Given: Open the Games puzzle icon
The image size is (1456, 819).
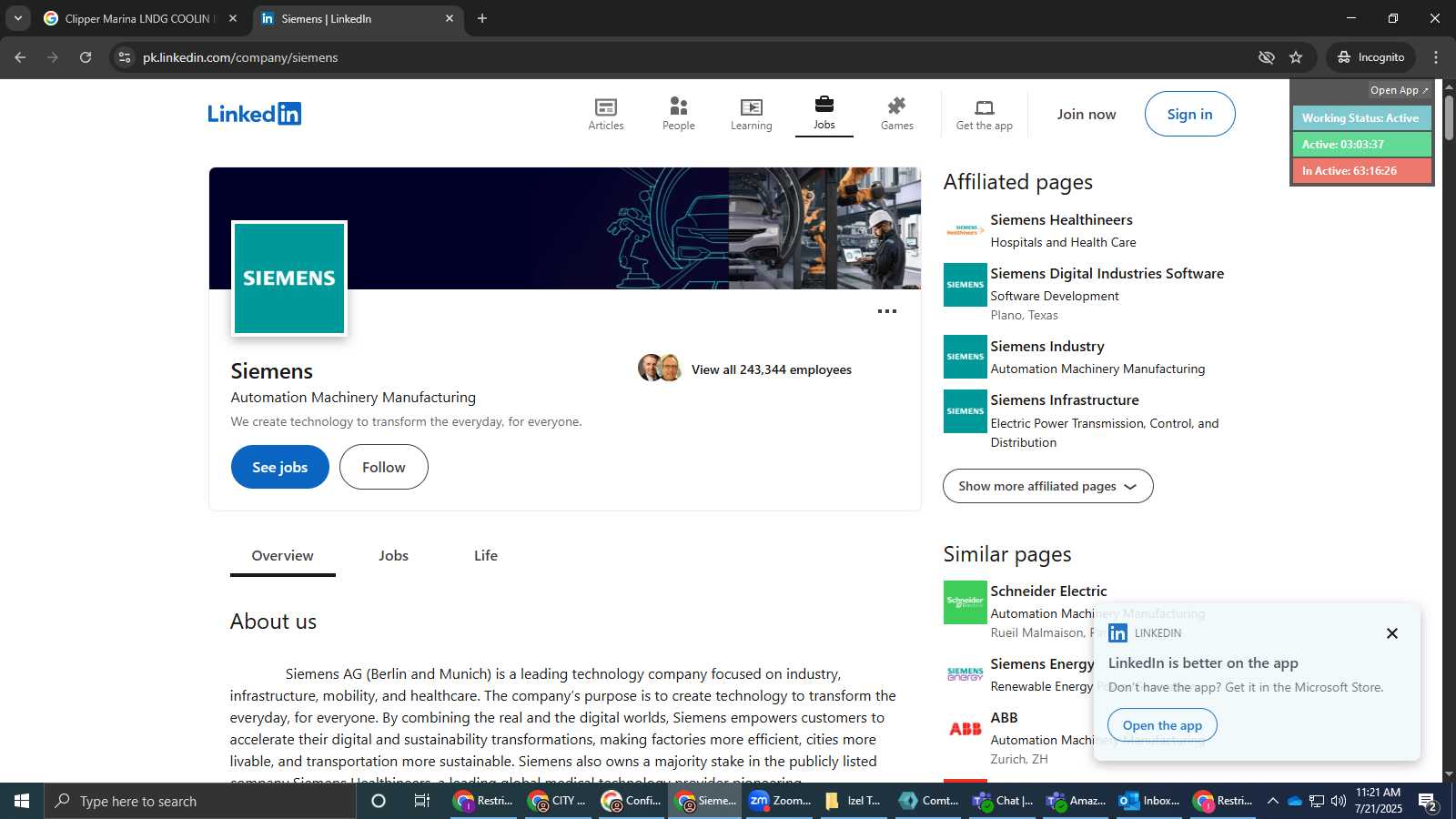Looking at the screenshot, I should click(896, 106).
